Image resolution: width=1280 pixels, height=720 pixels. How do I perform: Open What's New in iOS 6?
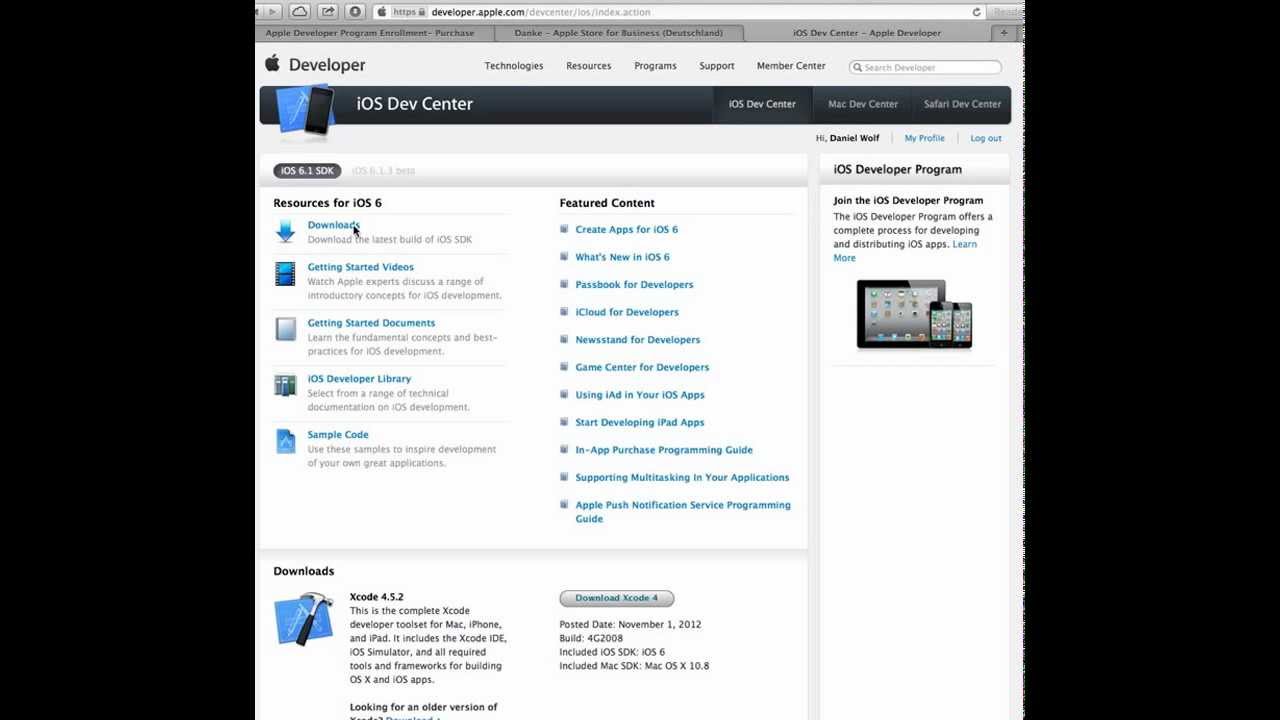622,257
